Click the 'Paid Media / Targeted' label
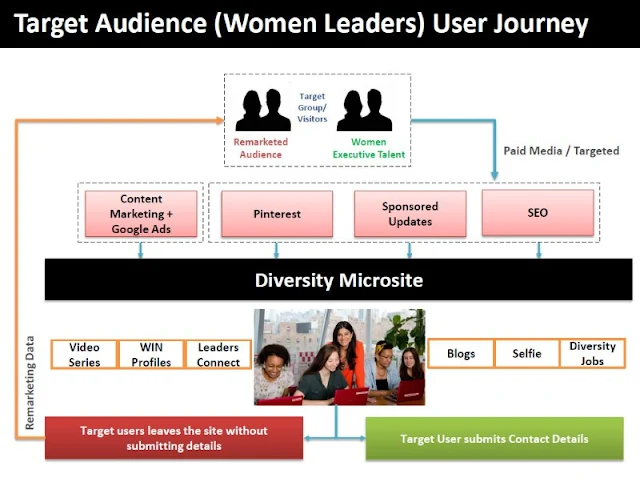This screenshot has width=640, height=482. (x=561, y=151)
